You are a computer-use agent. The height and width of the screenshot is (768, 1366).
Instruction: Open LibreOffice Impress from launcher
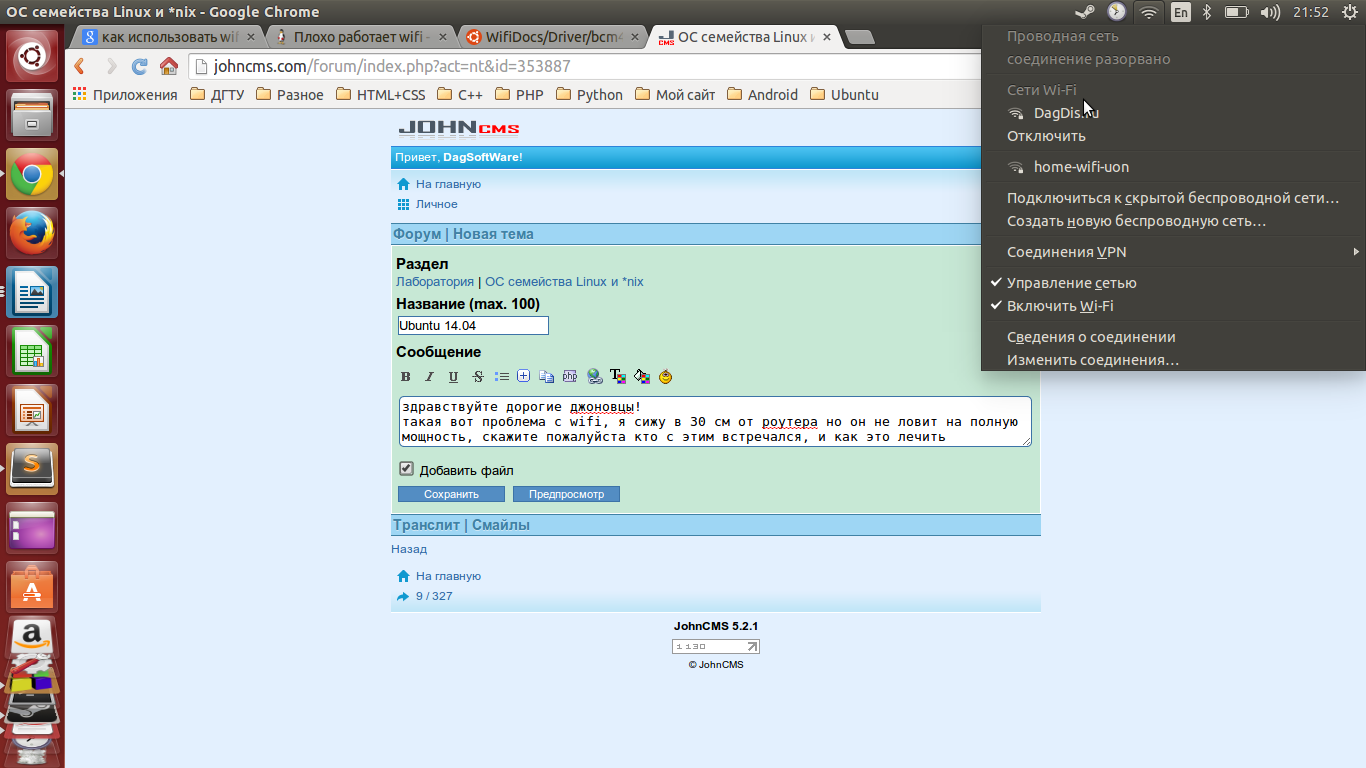32,409
